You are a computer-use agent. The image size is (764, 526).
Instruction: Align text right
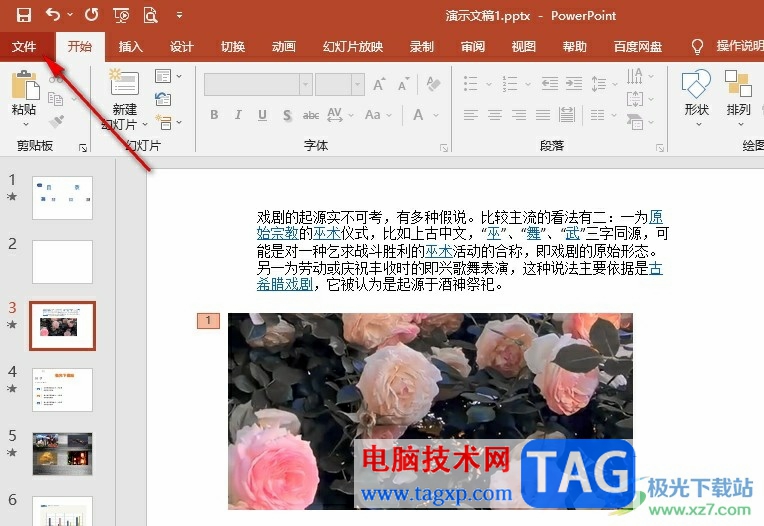(519, 115)
